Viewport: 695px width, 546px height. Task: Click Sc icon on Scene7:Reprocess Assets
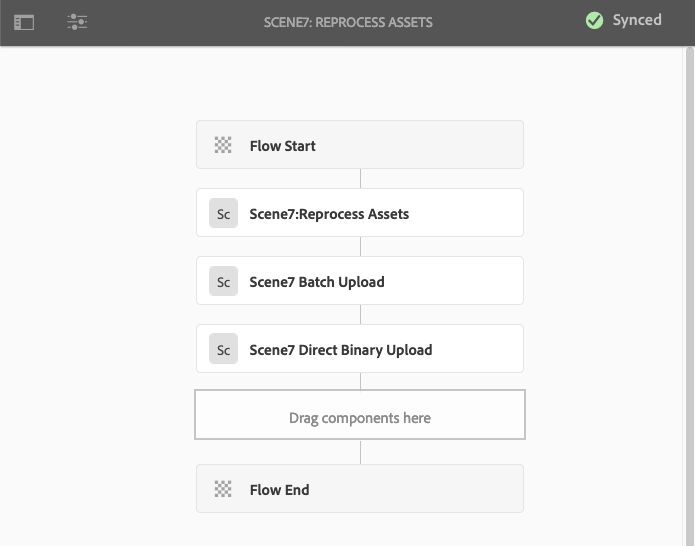(223, 213)
